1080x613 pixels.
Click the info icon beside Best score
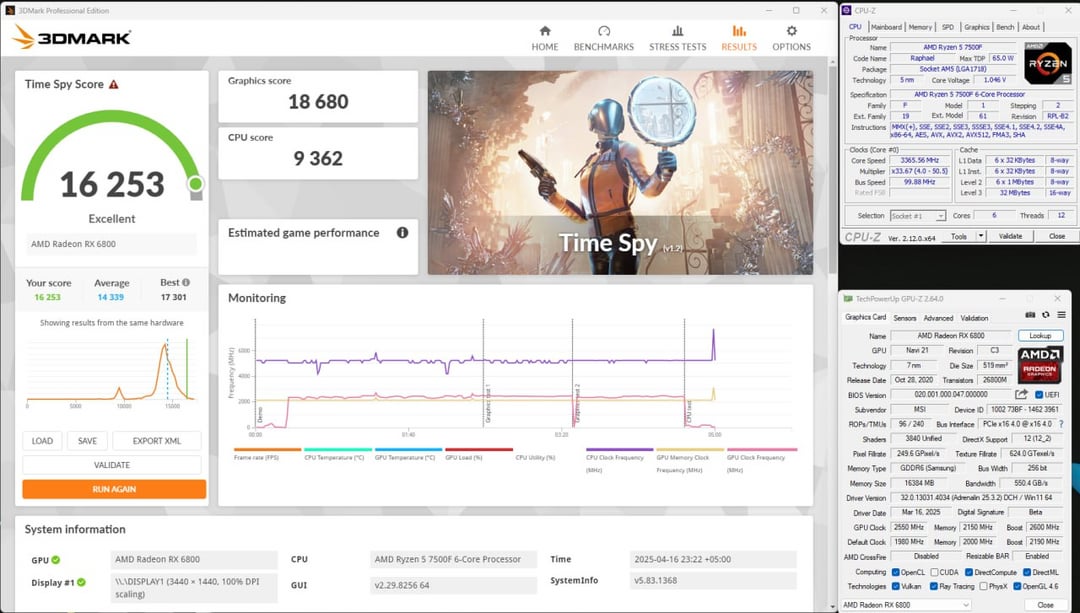coord(186,282)
